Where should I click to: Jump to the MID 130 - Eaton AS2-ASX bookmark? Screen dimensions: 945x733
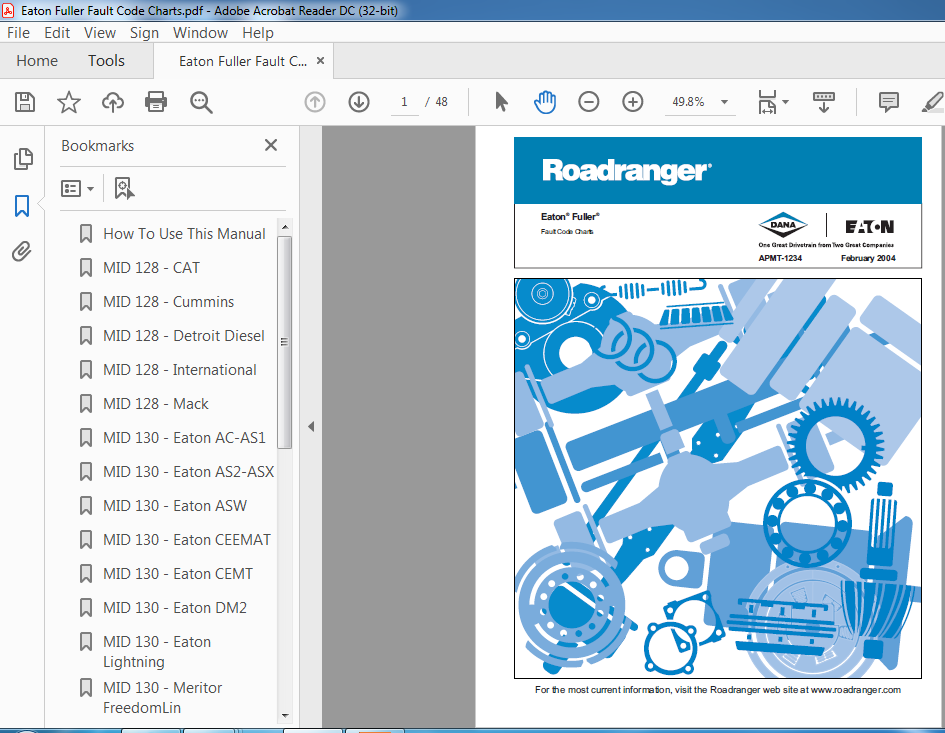pyautogui.click(x=189, y=472)
